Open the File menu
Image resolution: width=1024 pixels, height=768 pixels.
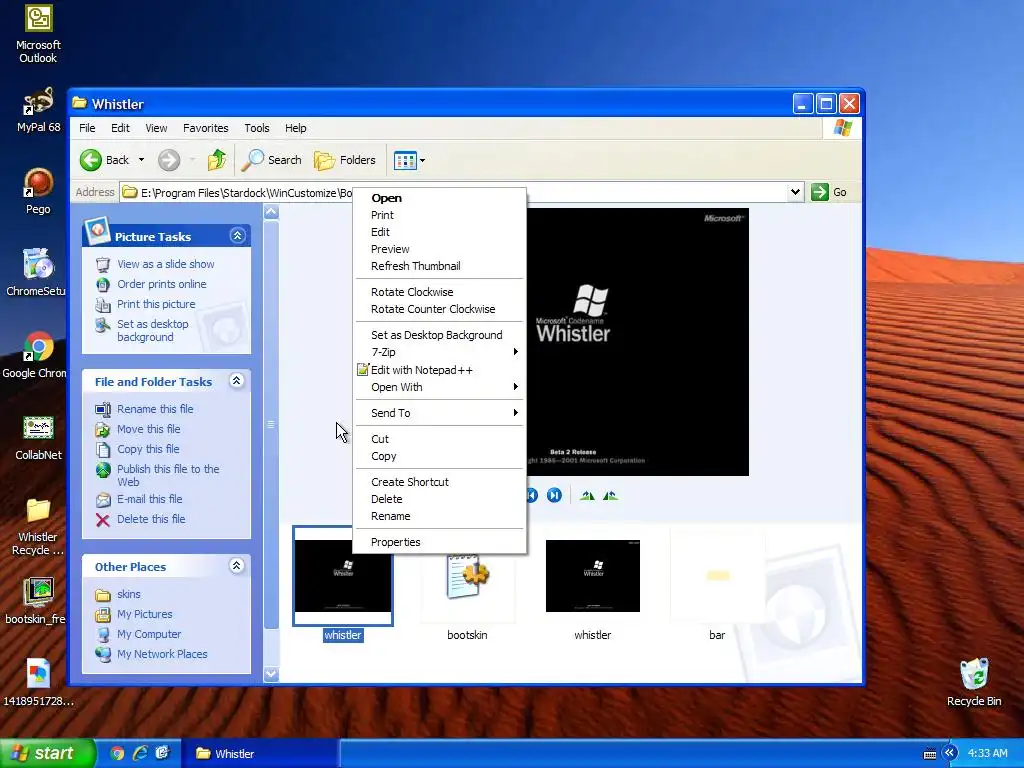pos(87,128)
